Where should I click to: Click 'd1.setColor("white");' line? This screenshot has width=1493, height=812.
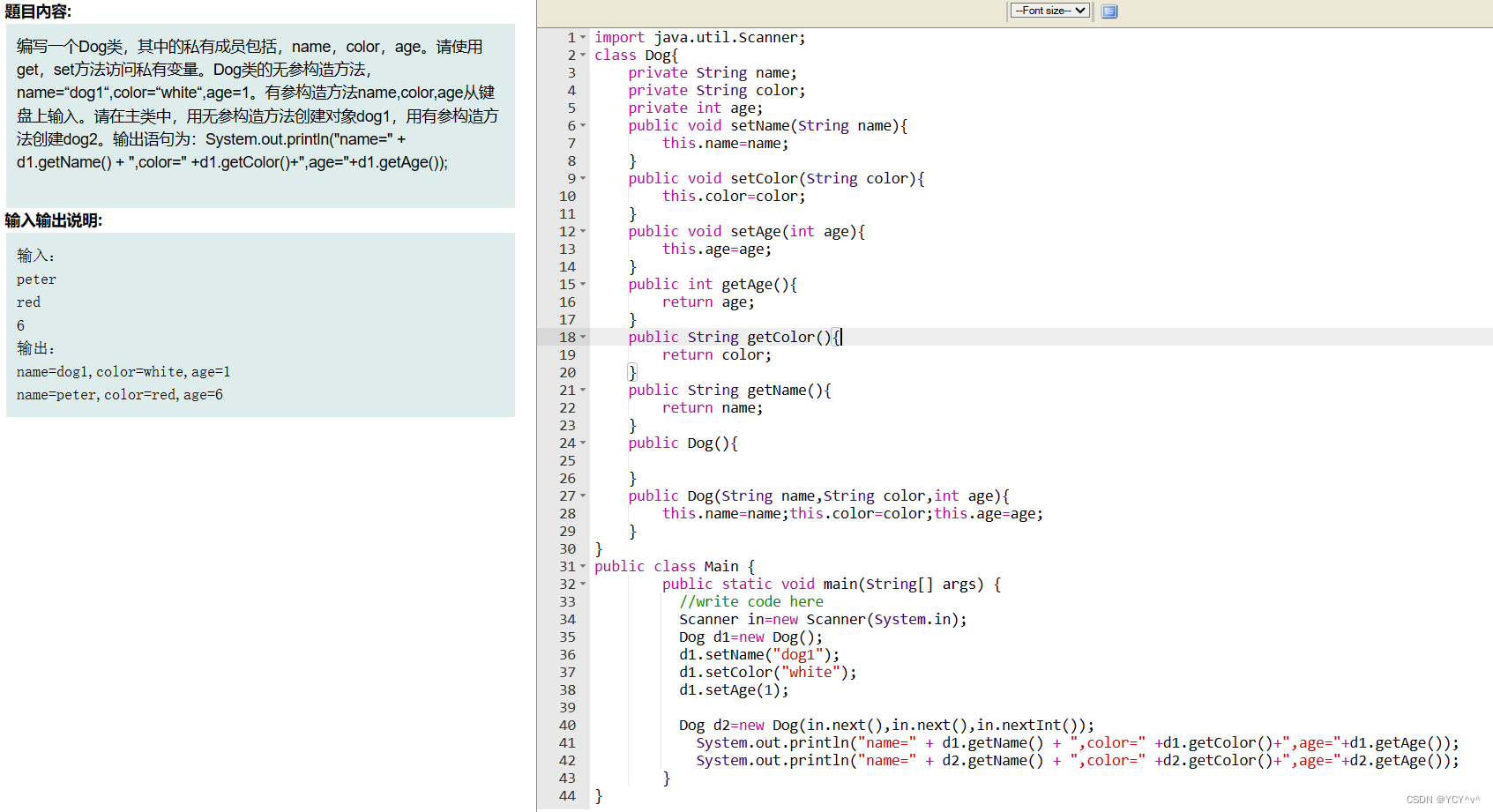tap(768, 672)
